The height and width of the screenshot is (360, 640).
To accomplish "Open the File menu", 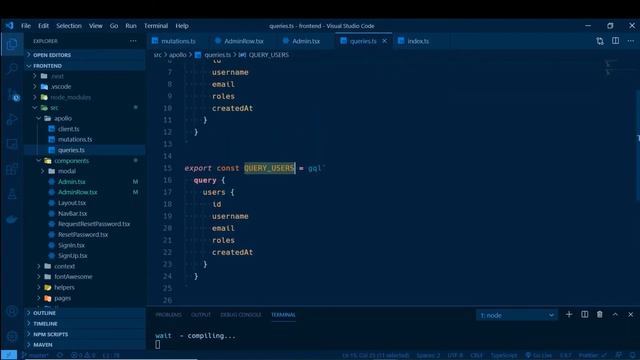I will pos(26,26).
